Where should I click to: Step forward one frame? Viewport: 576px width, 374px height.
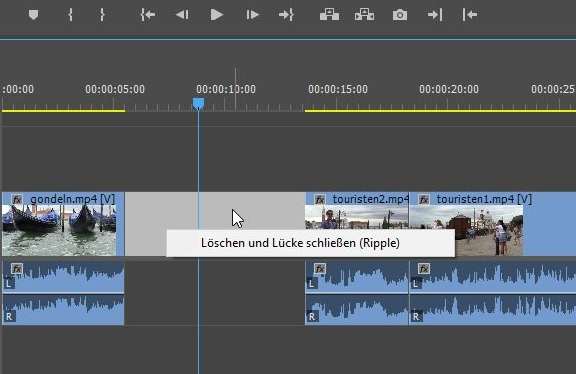(252, 15)
